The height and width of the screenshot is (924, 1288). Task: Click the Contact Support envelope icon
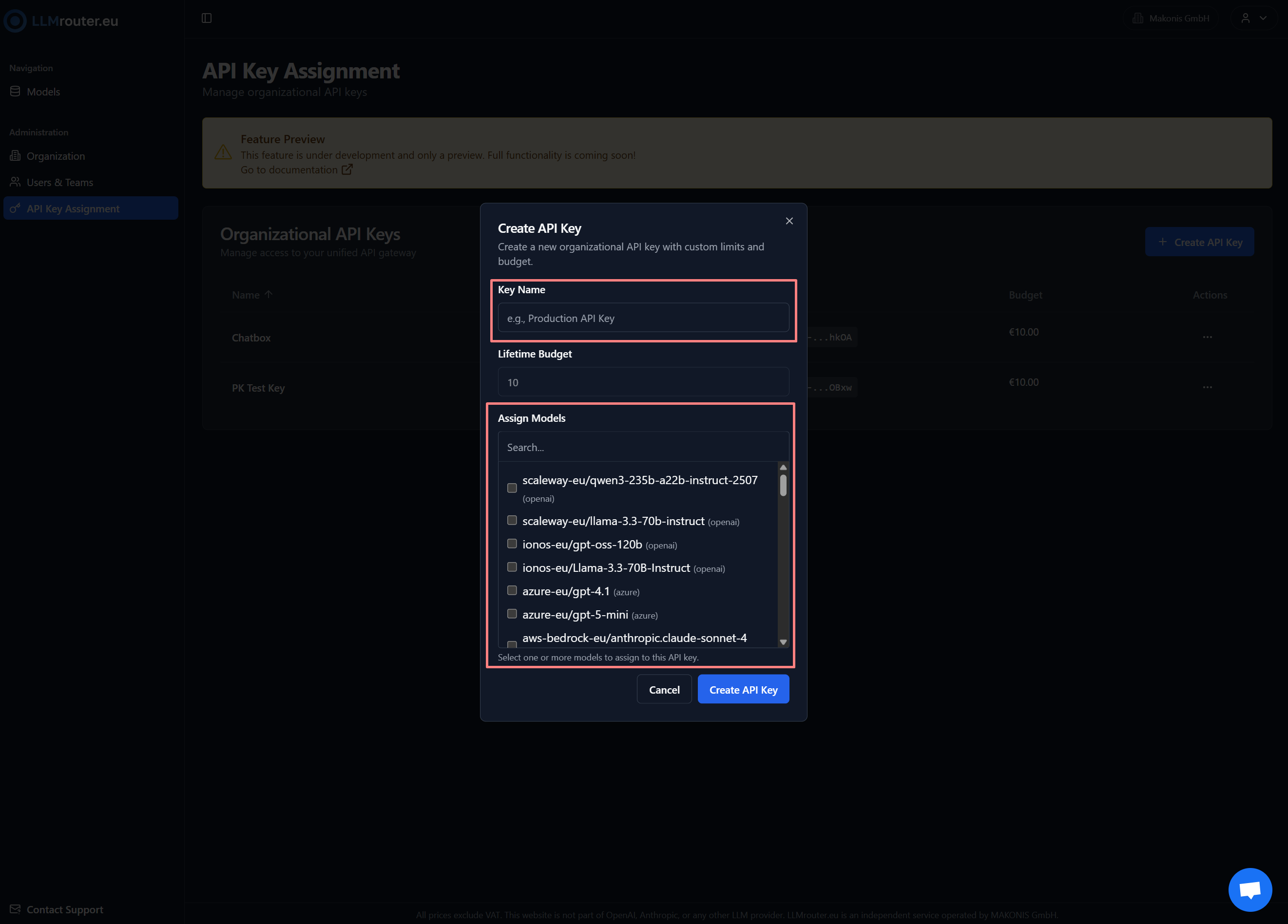pyautogui.click(x=15, y=909)
